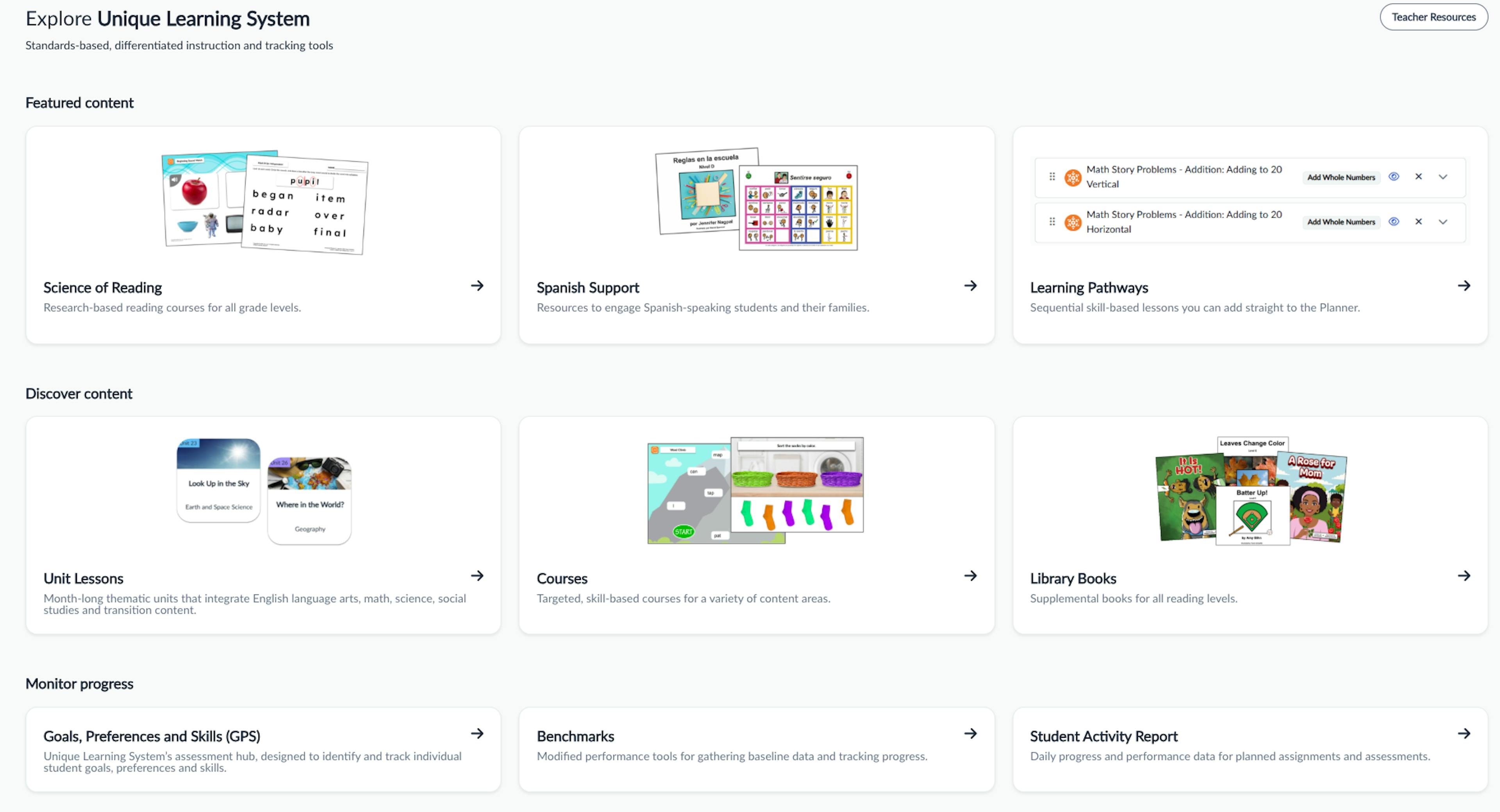Screen dimensions: 1500x812
Task: Open the Courses section arrow
Action: pos(970,576)
